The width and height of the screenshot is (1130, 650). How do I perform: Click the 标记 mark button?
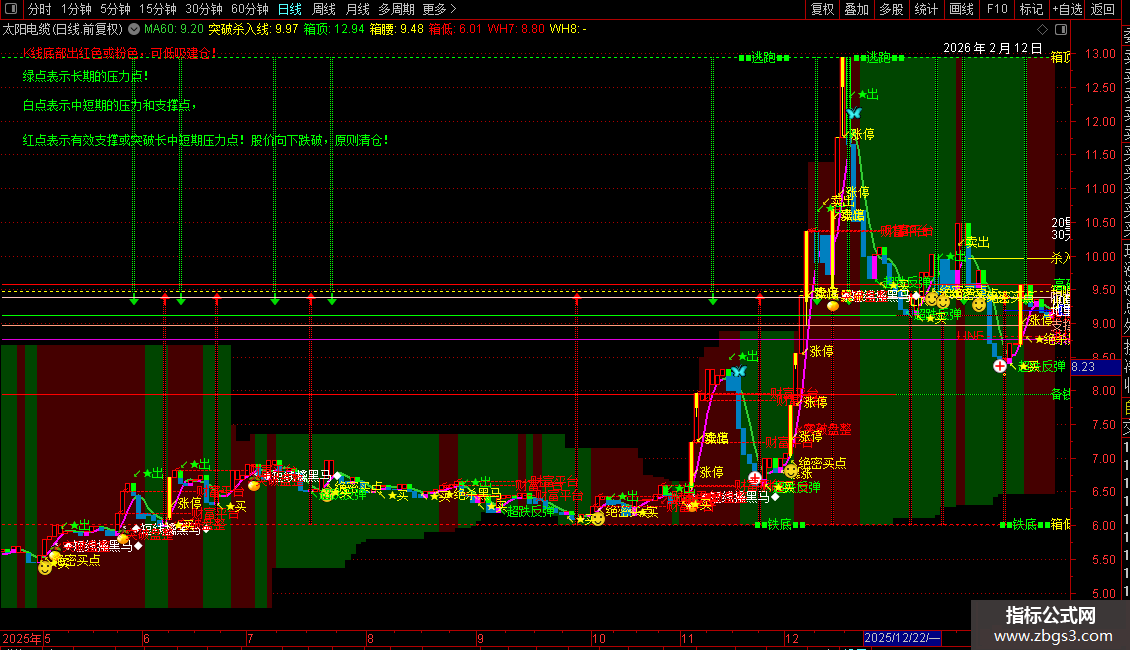pyautogui.click(x=1031, y=9)
